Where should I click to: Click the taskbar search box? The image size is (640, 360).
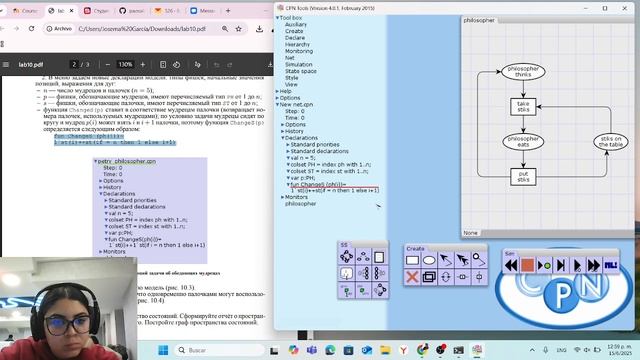220,350
